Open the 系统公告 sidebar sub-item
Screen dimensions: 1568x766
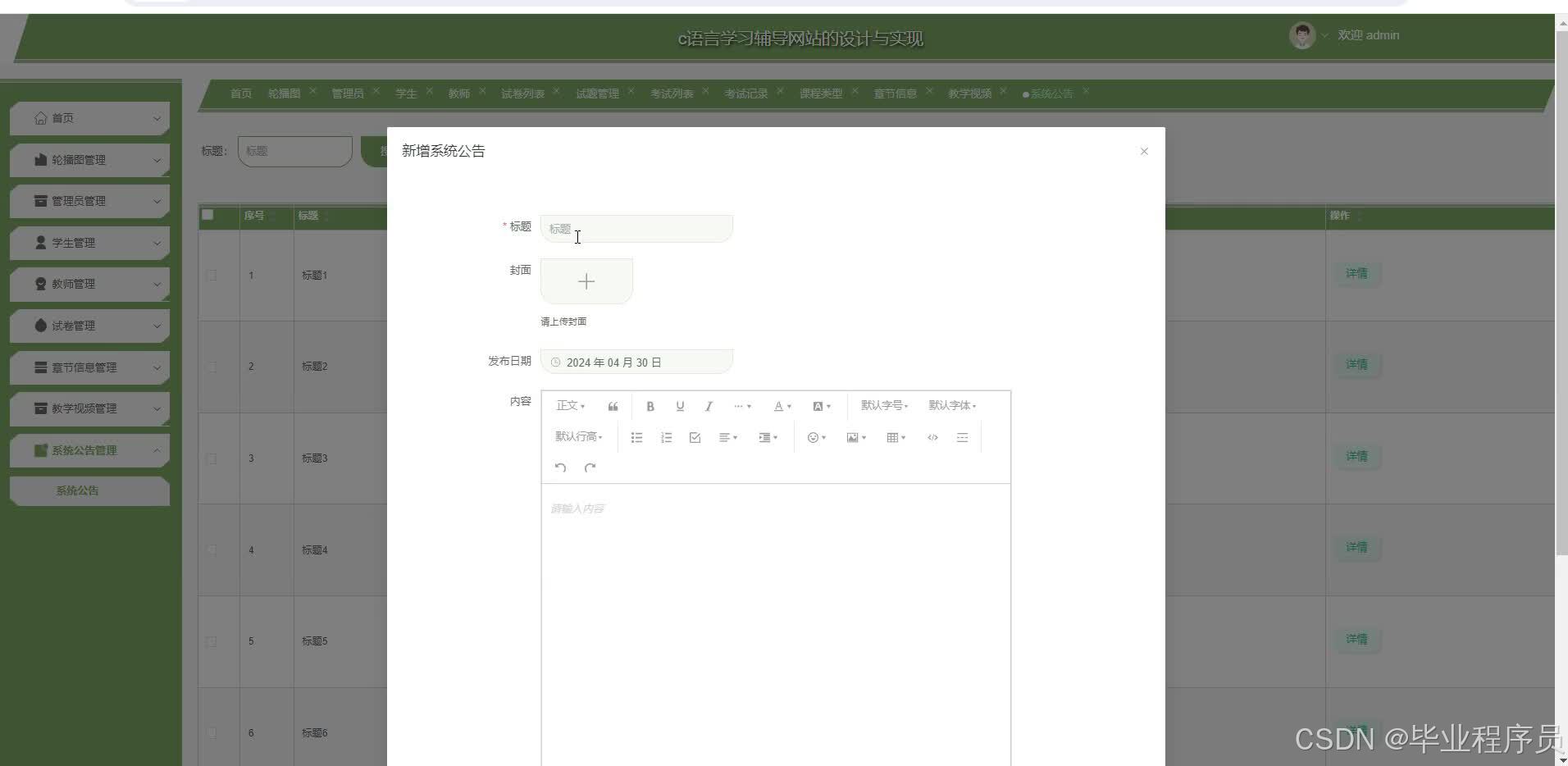[x=89, y=490]
